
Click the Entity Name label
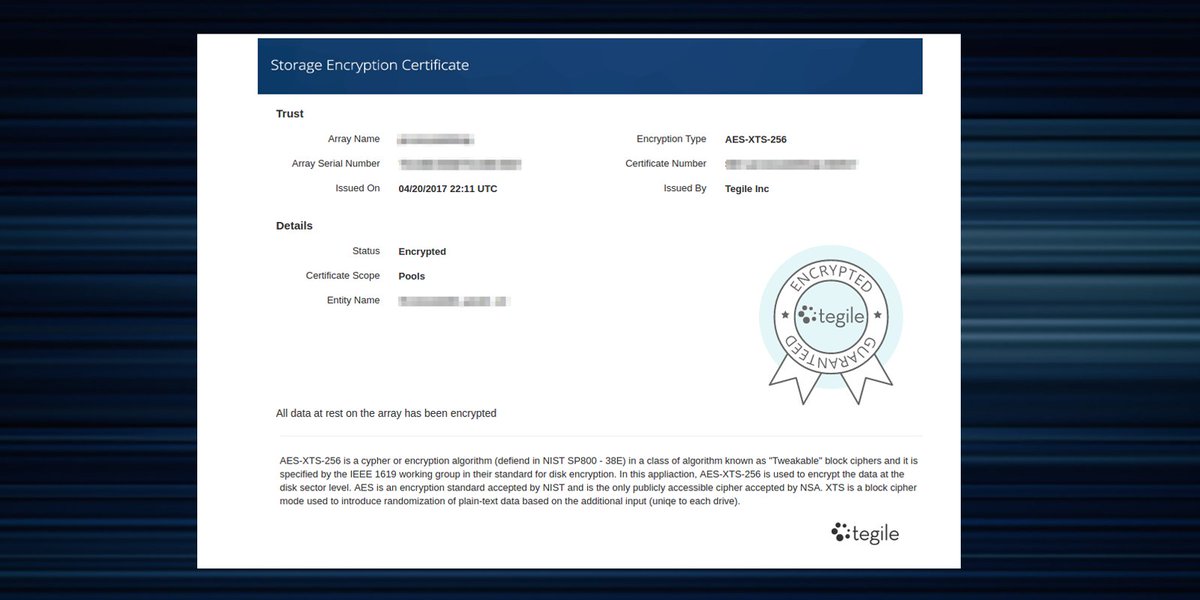353,300
